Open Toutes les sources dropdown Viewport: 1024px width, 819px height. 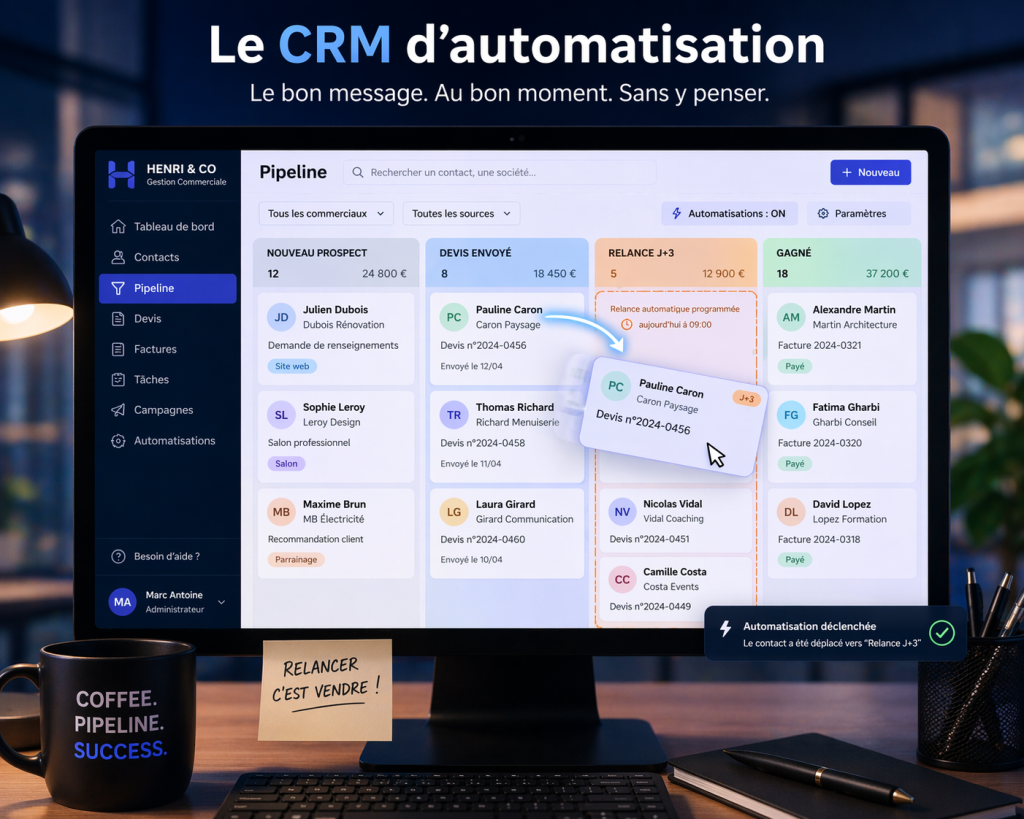(461, 214)
